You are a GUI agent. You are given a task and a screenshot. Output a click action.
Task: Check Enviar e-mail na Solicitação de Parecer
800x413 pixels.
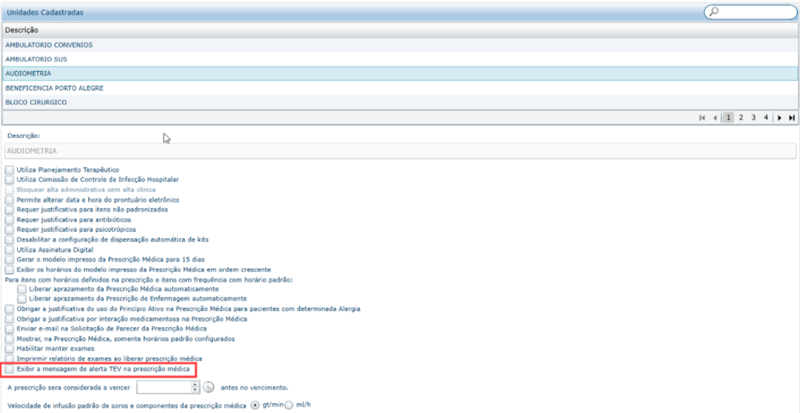click(x=10, y=329)
